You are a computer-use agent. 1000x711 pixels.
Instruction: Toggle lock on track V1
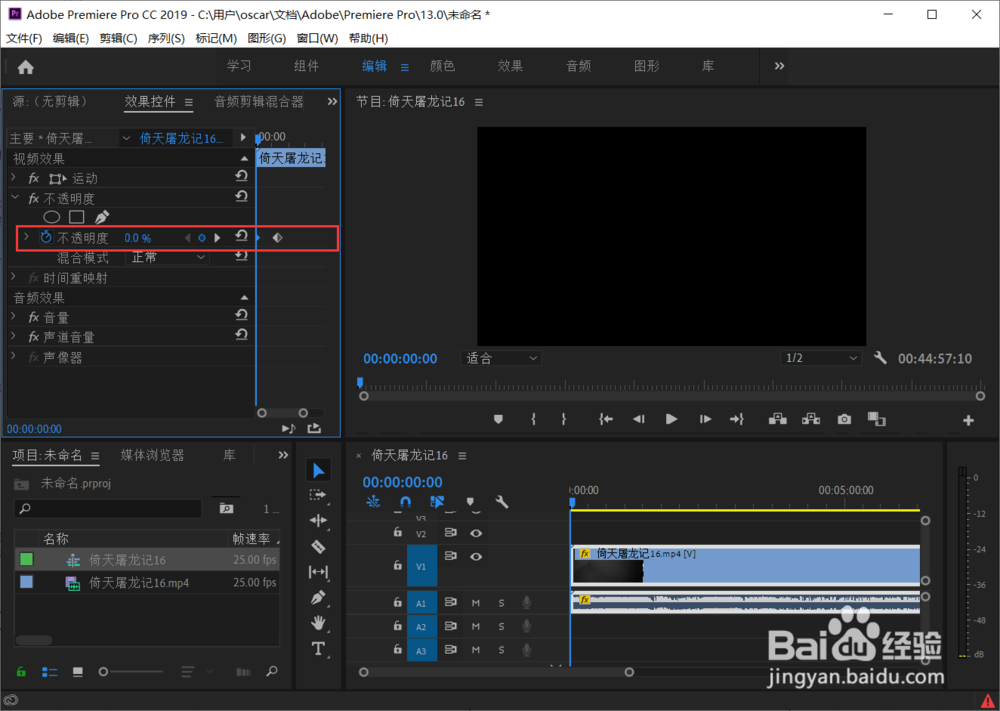coord(397,565)
